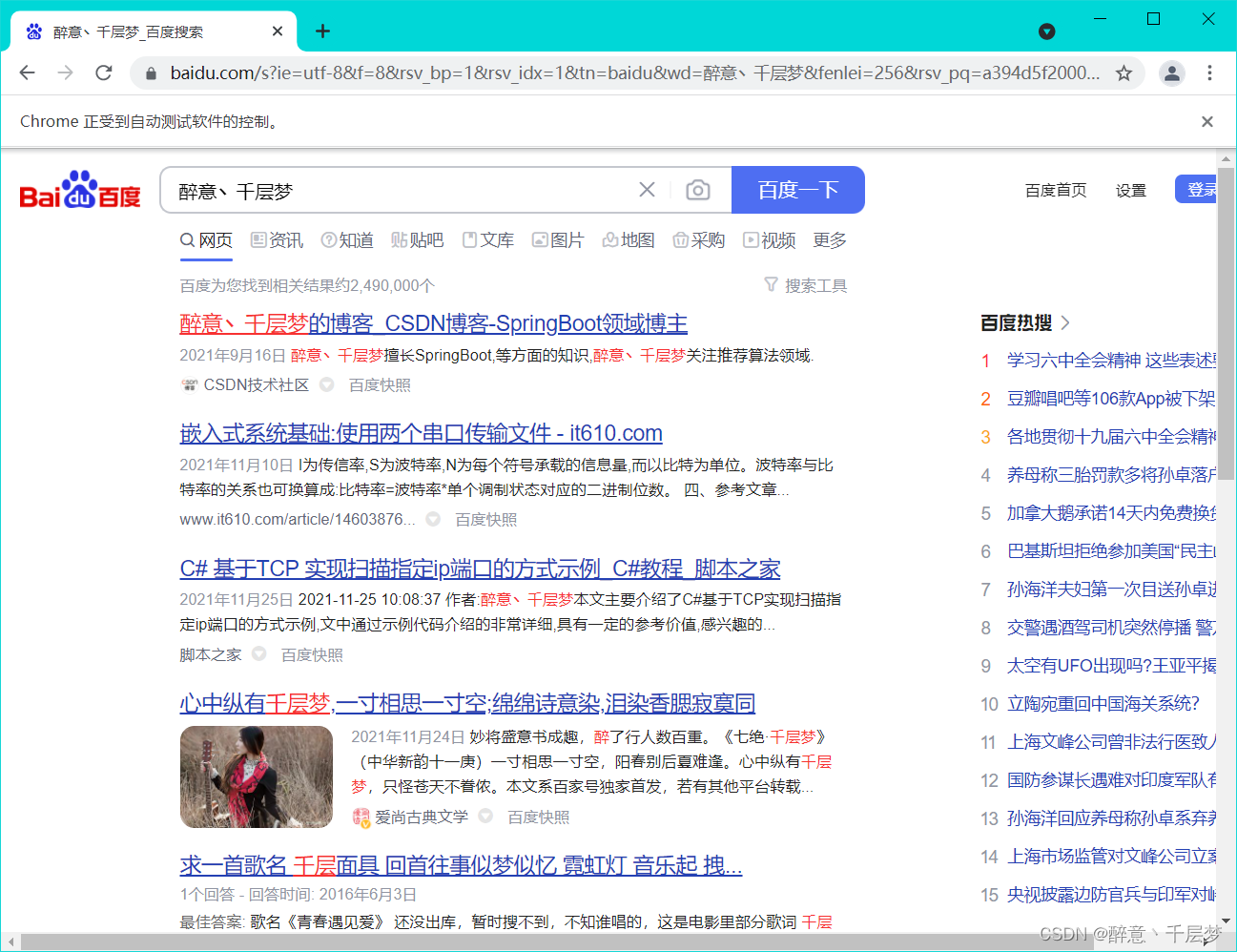This screenshot has width=1237, height=952.
Task: Open 心中纵有千层梦 result
Action: tap(467, 703)
